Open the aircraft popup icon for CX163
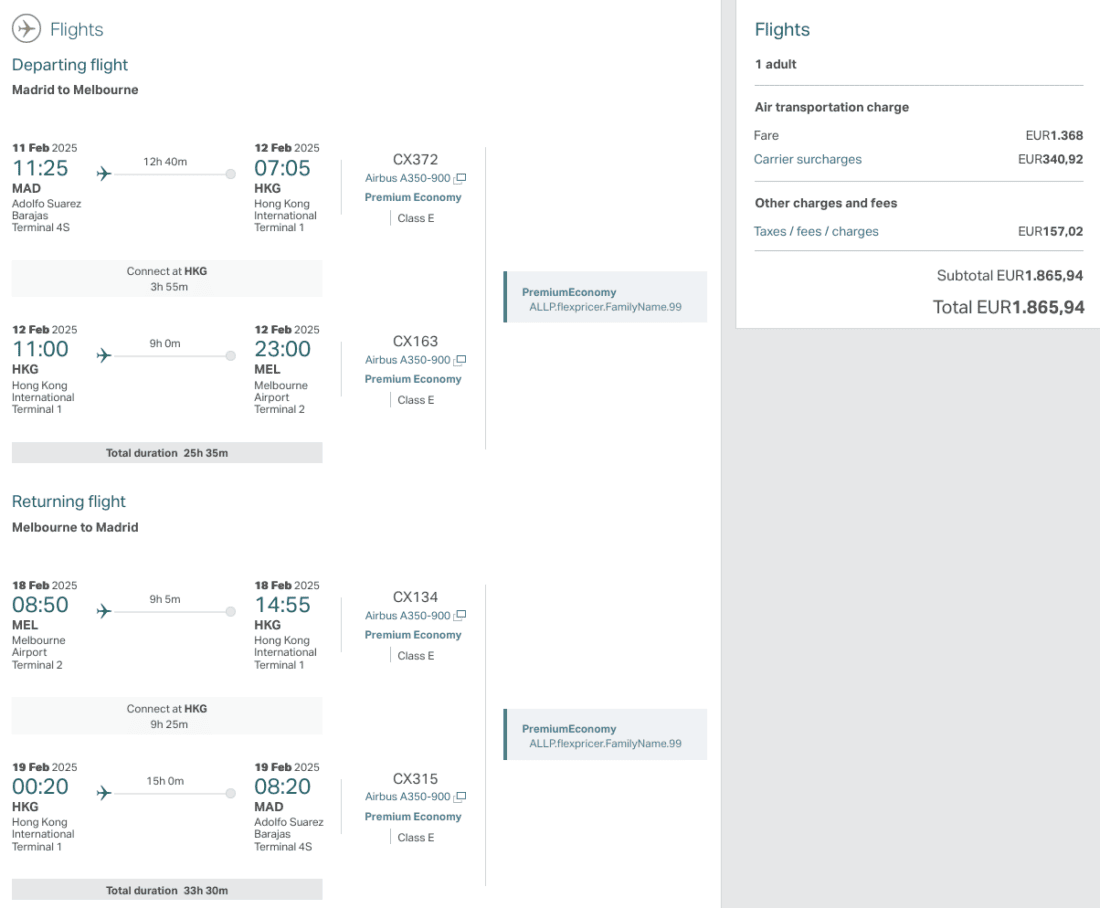Screen dimensions: 1100x908 460,360
